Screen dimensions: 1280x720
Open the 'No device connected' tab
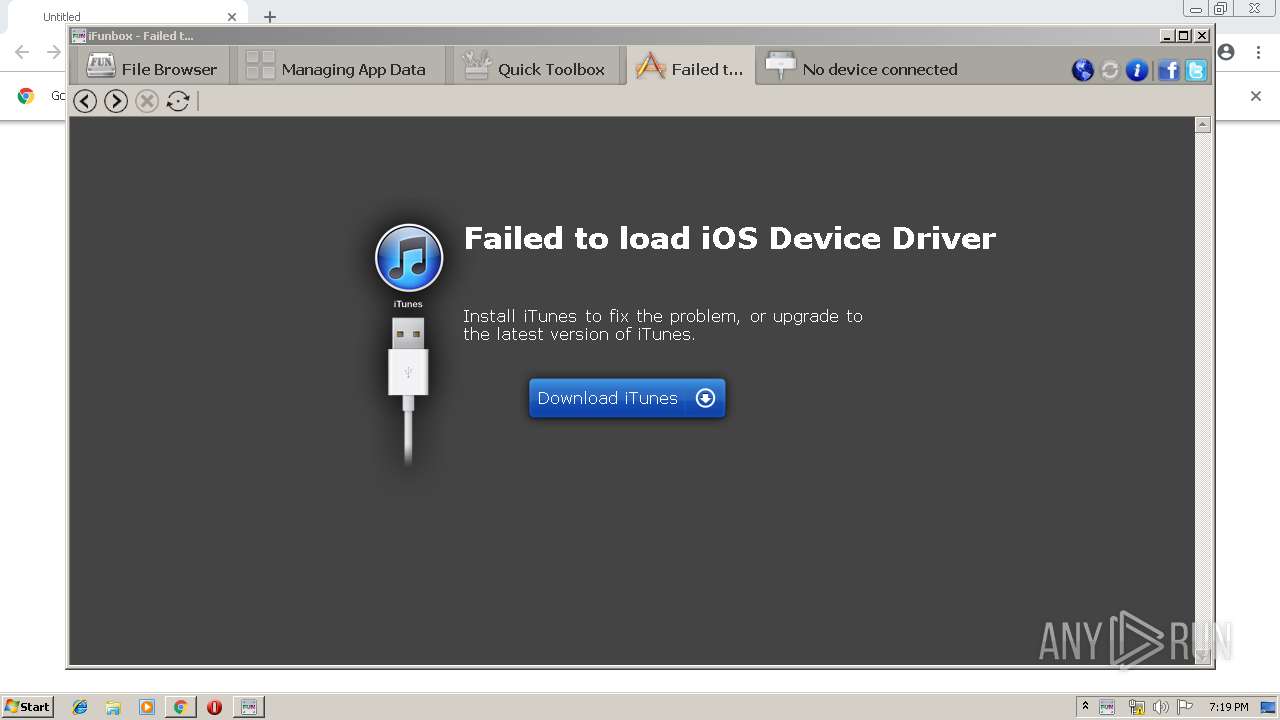[862, 68]
